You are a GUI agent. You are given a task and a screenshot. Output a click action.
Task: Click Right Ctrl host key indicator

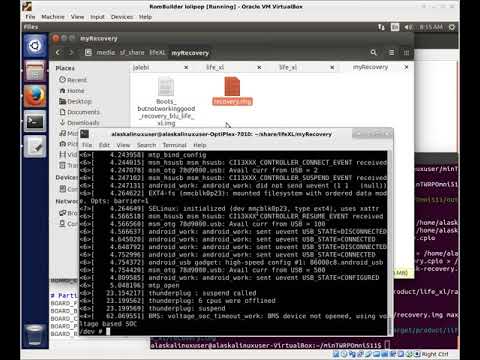click(x=435, y=354)
